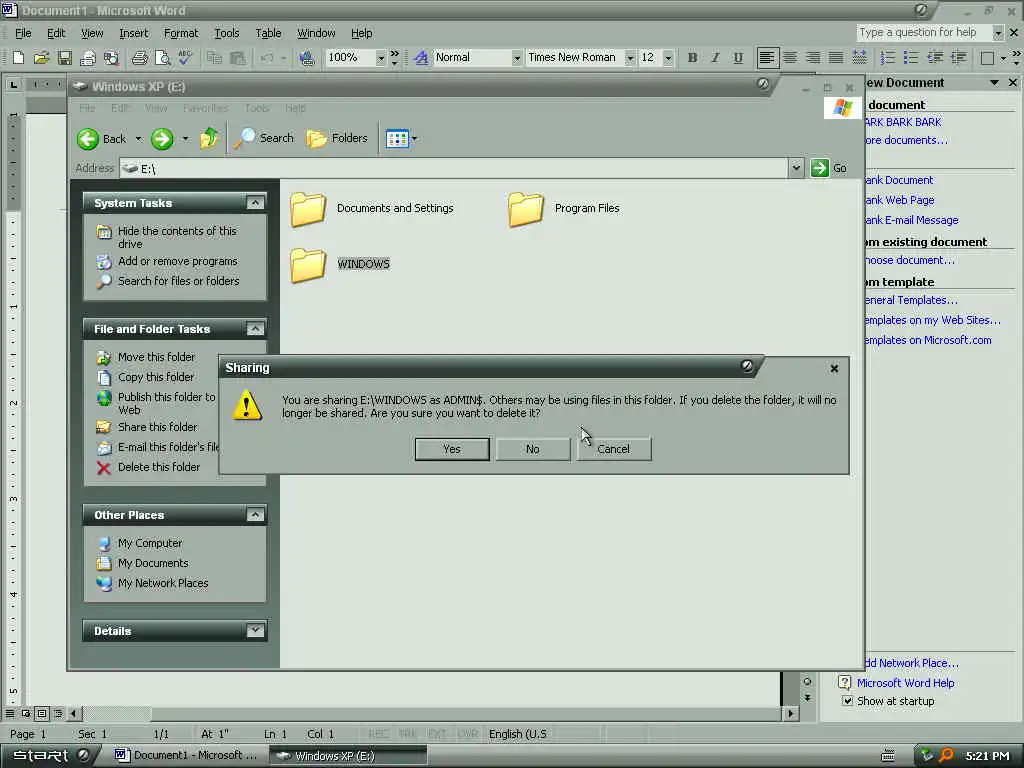Expand the Details panel

pyautogui.click(x=255, y=630)
